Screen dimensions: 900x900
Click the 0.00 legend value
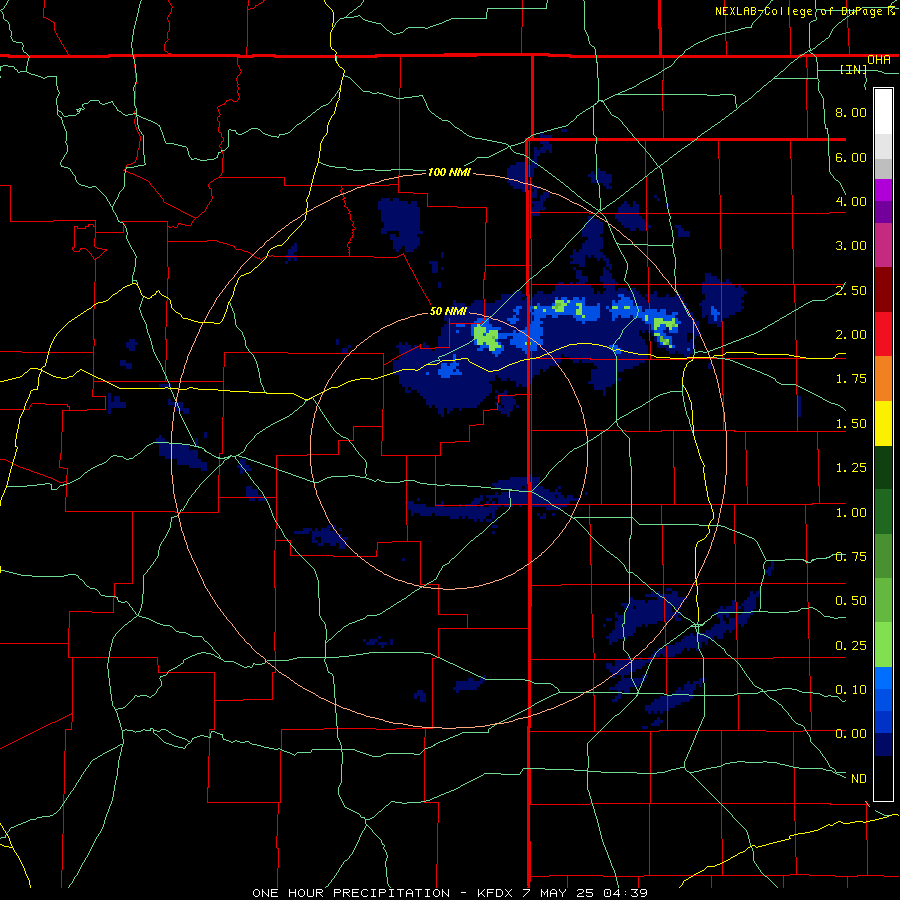851,734
